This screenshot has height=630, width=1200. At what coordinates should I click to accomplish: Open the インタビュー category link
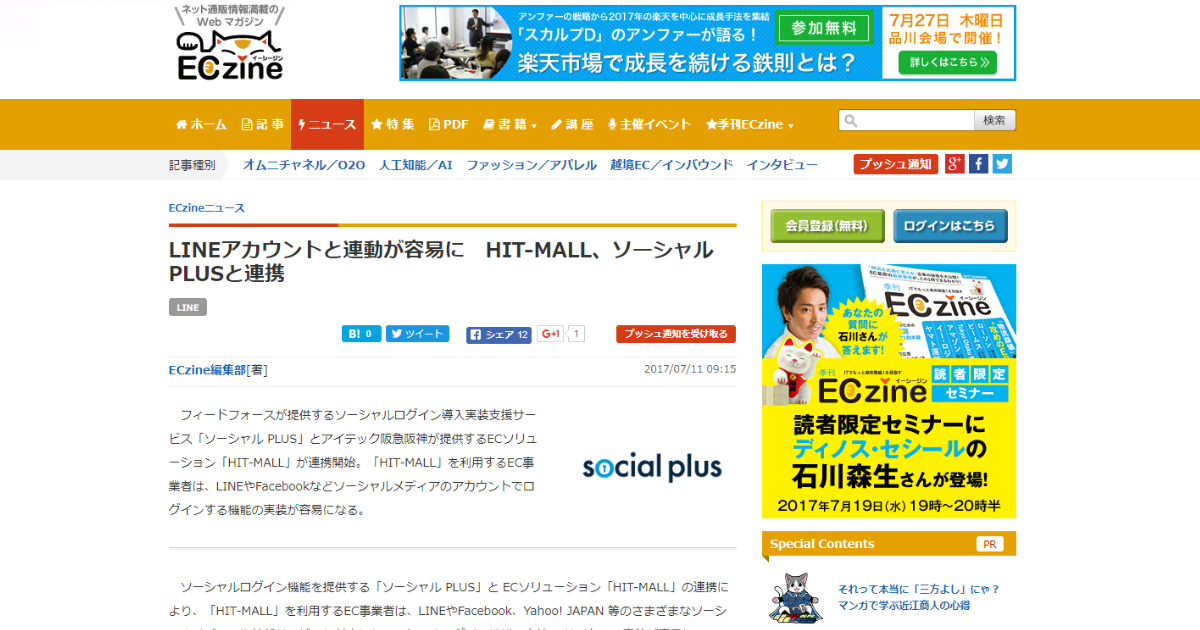(x=782, y=165)
